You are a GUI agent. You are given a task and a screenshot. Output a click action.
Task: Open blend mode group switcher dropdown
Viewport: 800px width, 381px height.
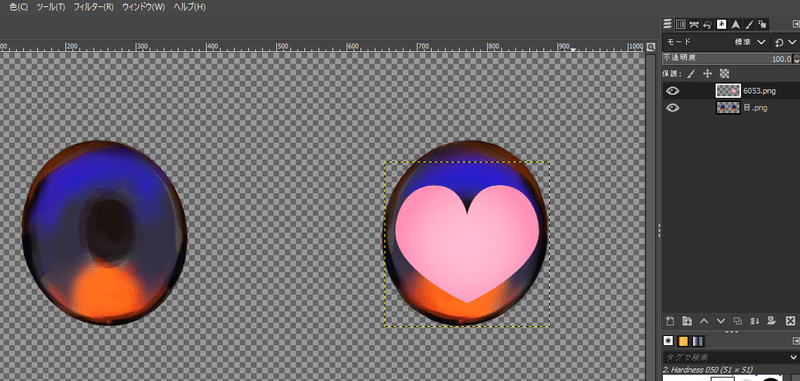(786, 42)
